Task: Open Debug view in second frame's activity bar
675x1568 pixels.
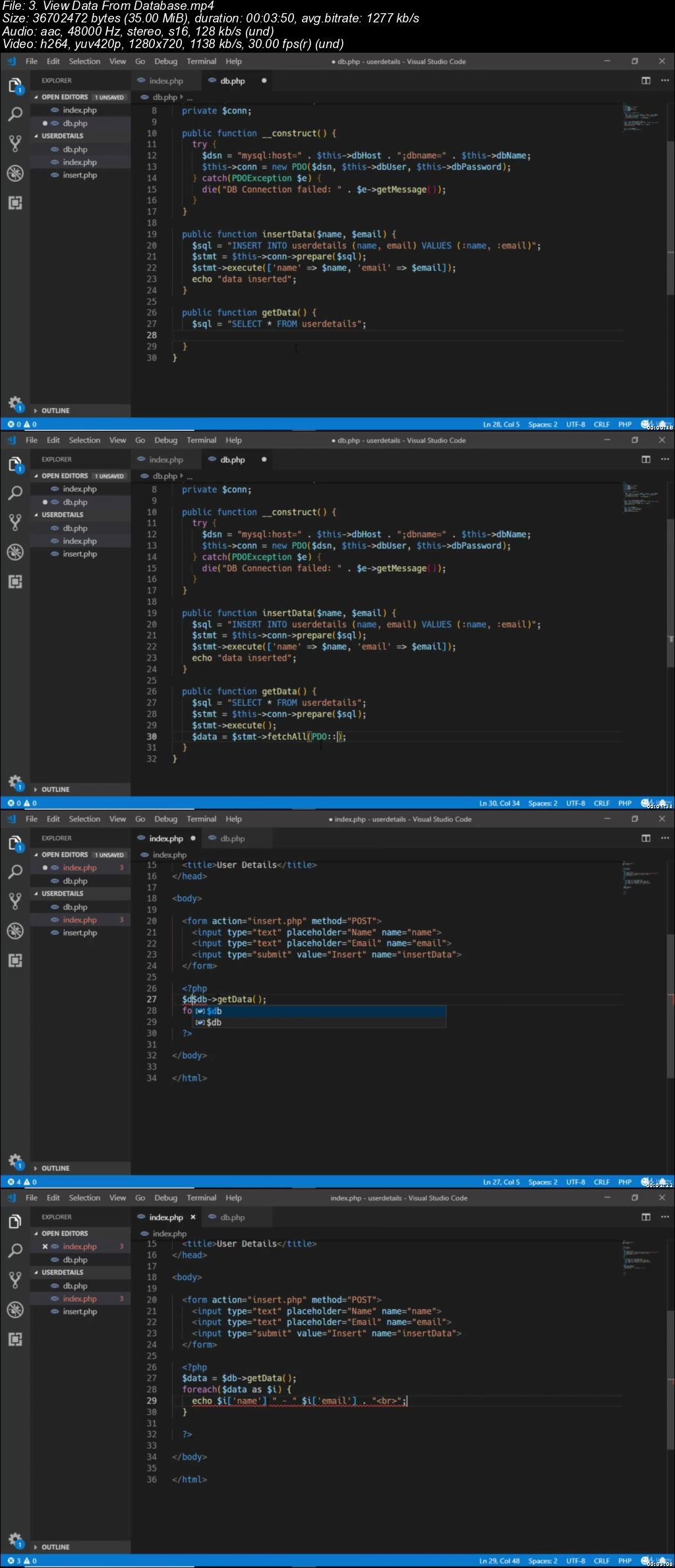Action: coord(15,552)
